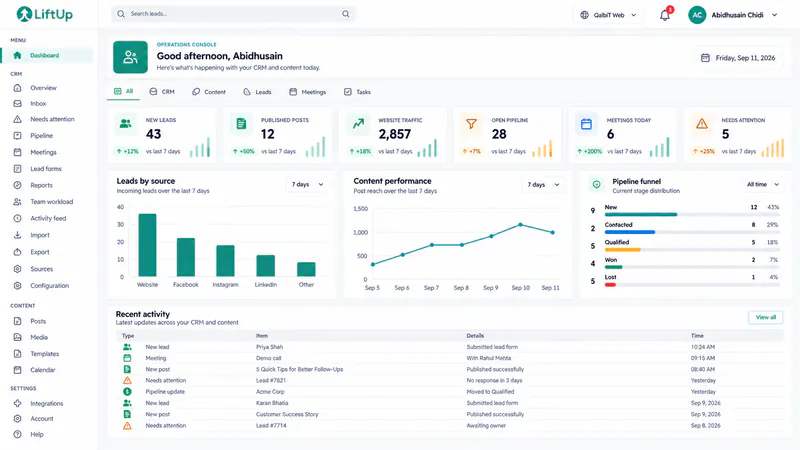Click the Website Traffic trend arrow icon

pos(358,124)
